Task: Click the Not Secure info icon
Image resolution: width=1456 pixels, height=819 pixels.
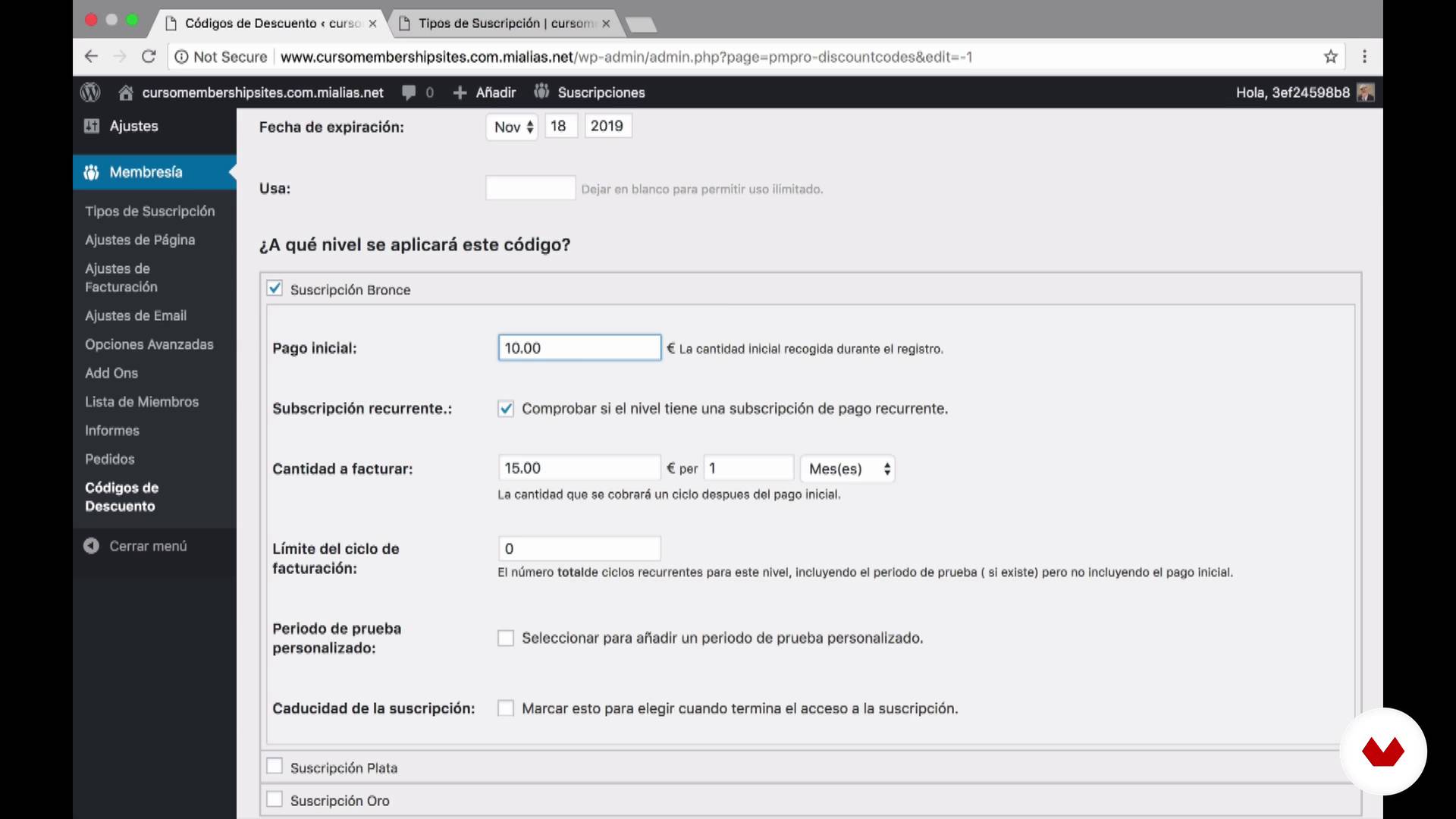Action: [181, 57]
